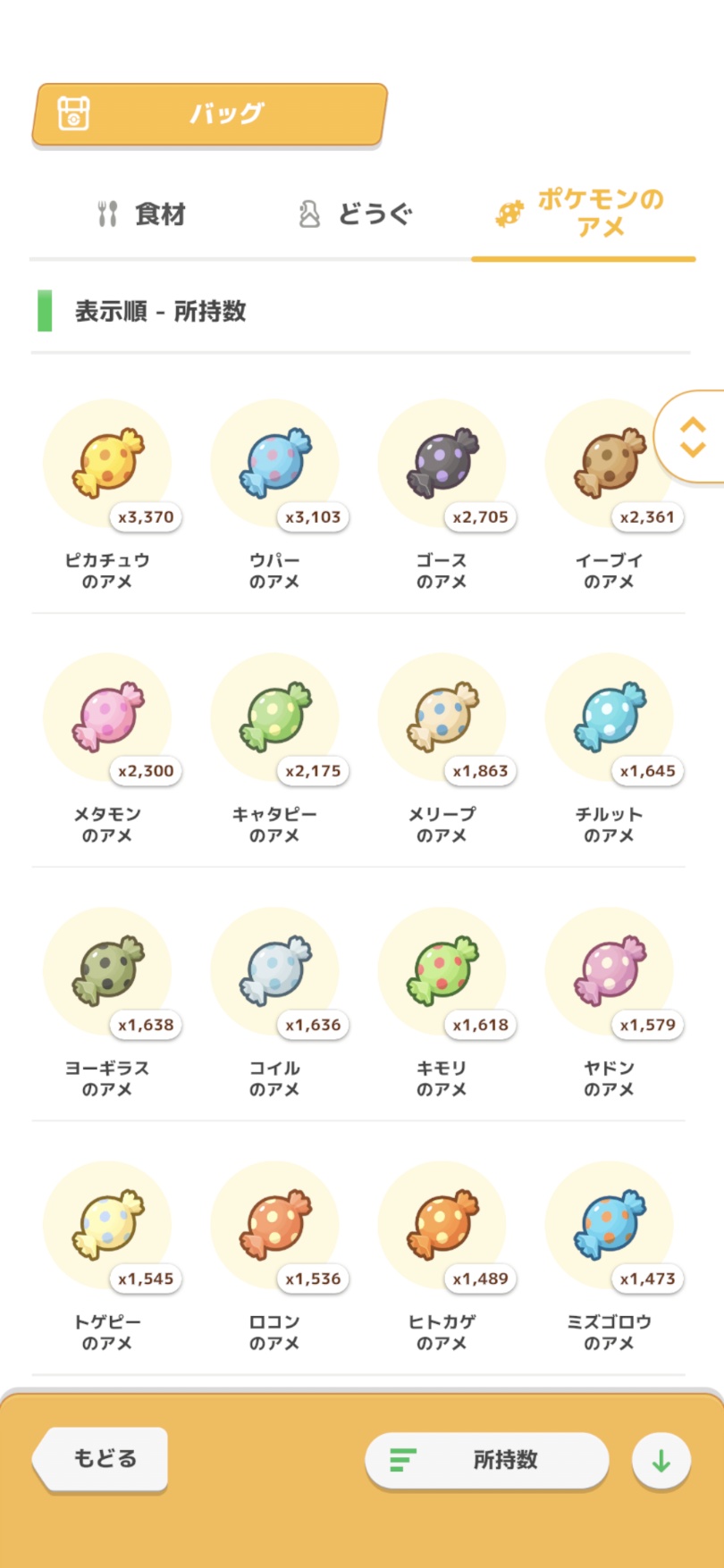Open the pink Ditto candy

coord(107,717)
